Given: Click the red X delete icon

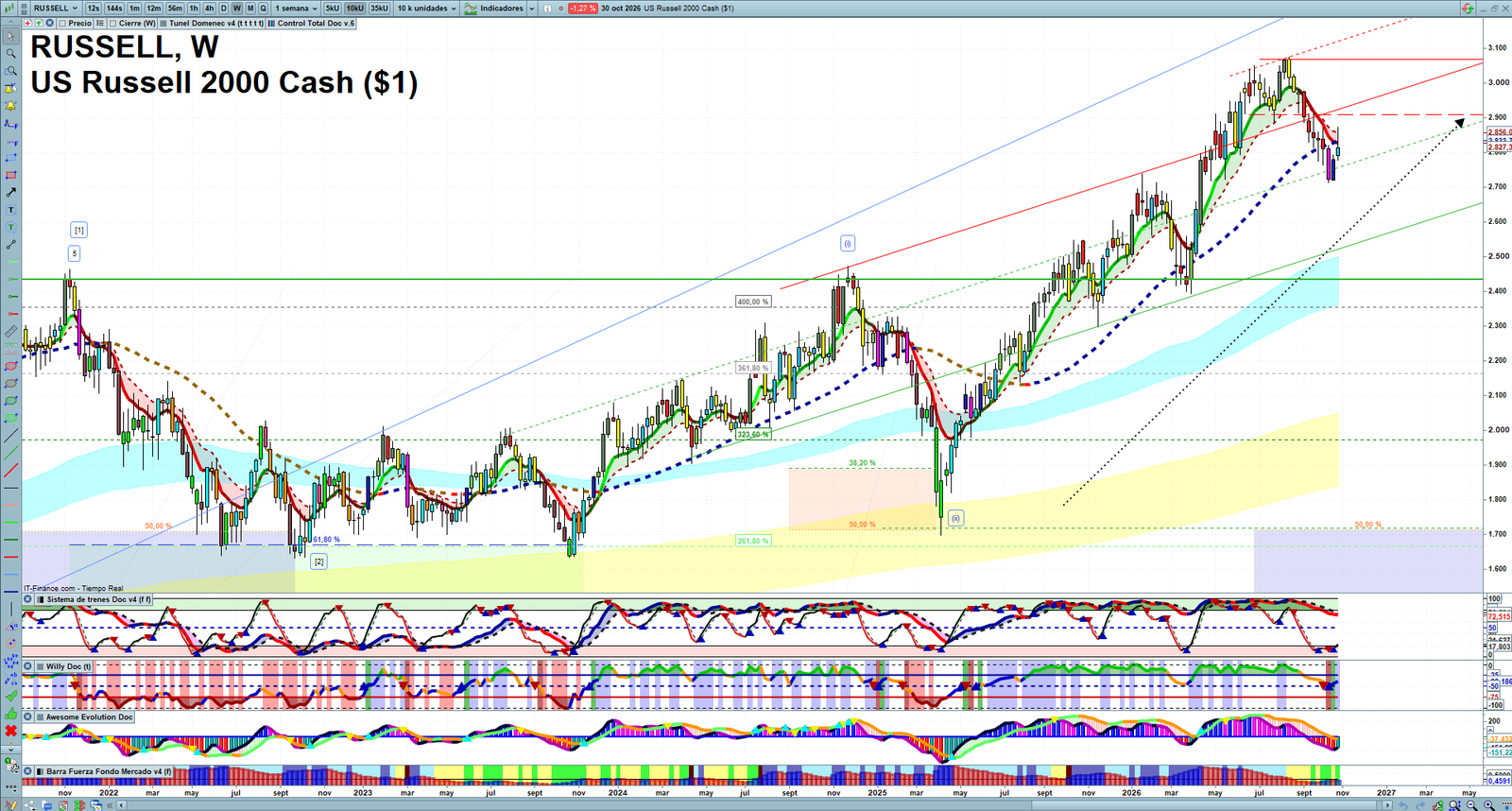Looking at the screenshot, I should (10, 732).
